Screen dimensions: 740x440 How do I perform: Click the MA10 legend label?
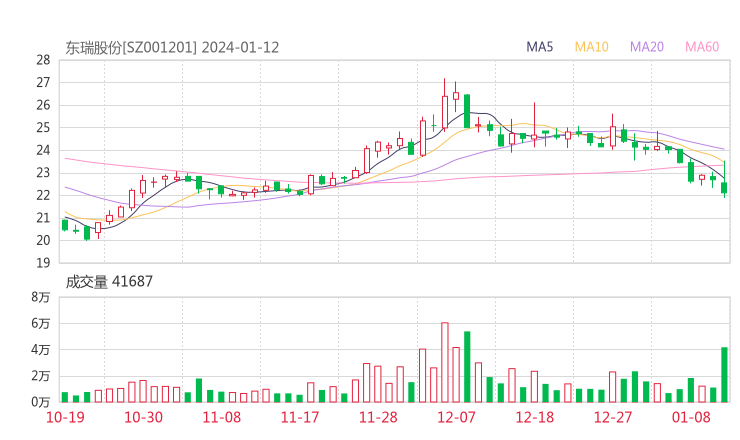tap(591, 47)
